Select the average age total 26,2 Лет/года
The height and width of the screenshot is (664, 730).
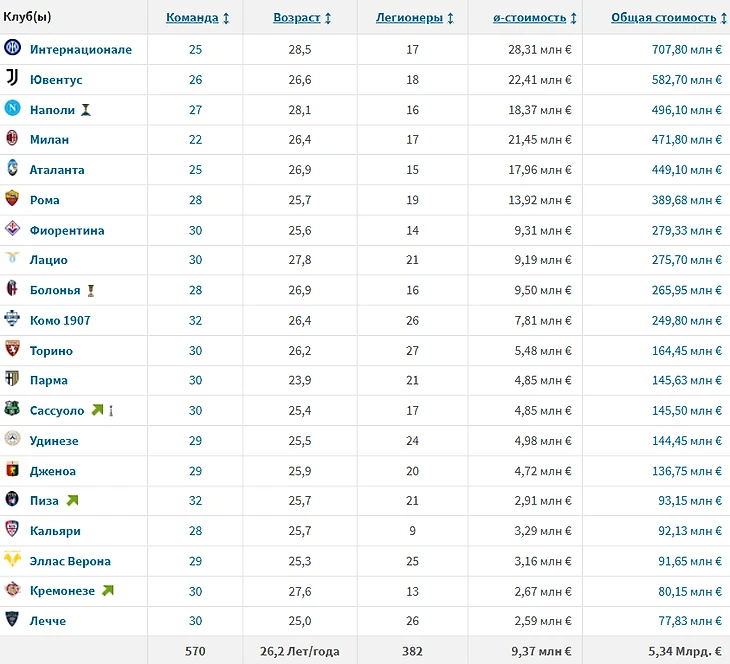300,651
